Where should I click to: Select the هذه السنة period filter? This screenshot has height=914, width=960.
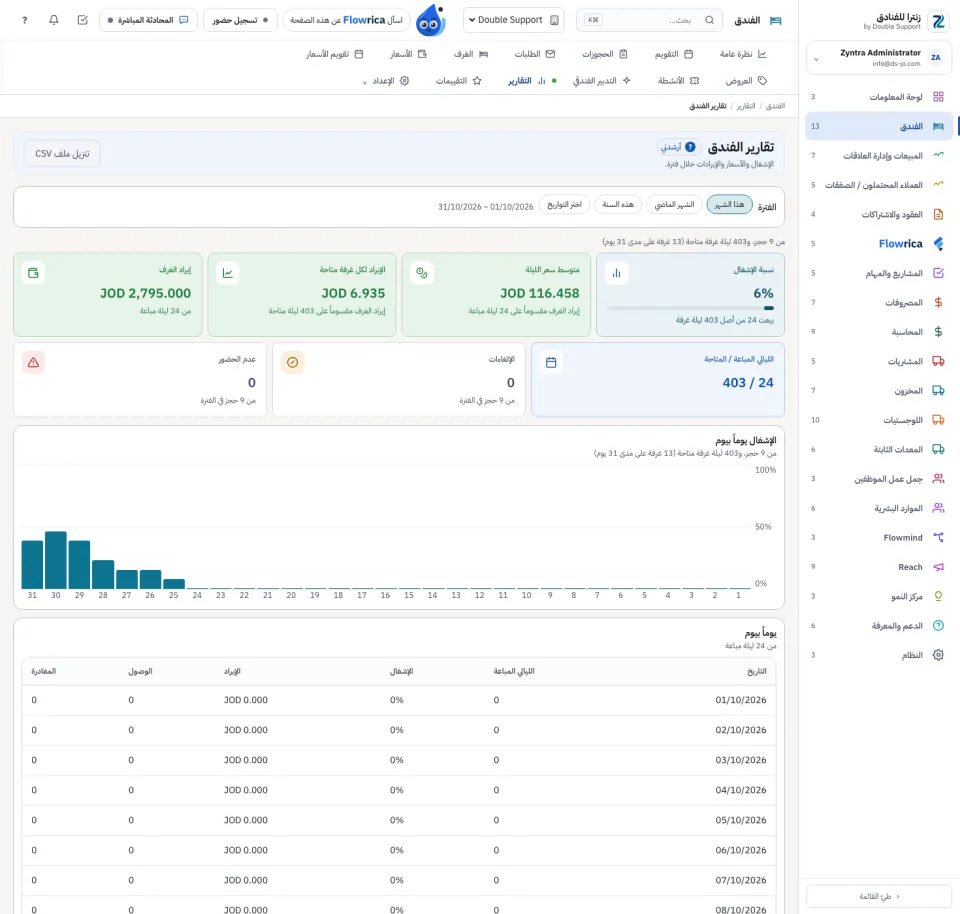[618, 204]
